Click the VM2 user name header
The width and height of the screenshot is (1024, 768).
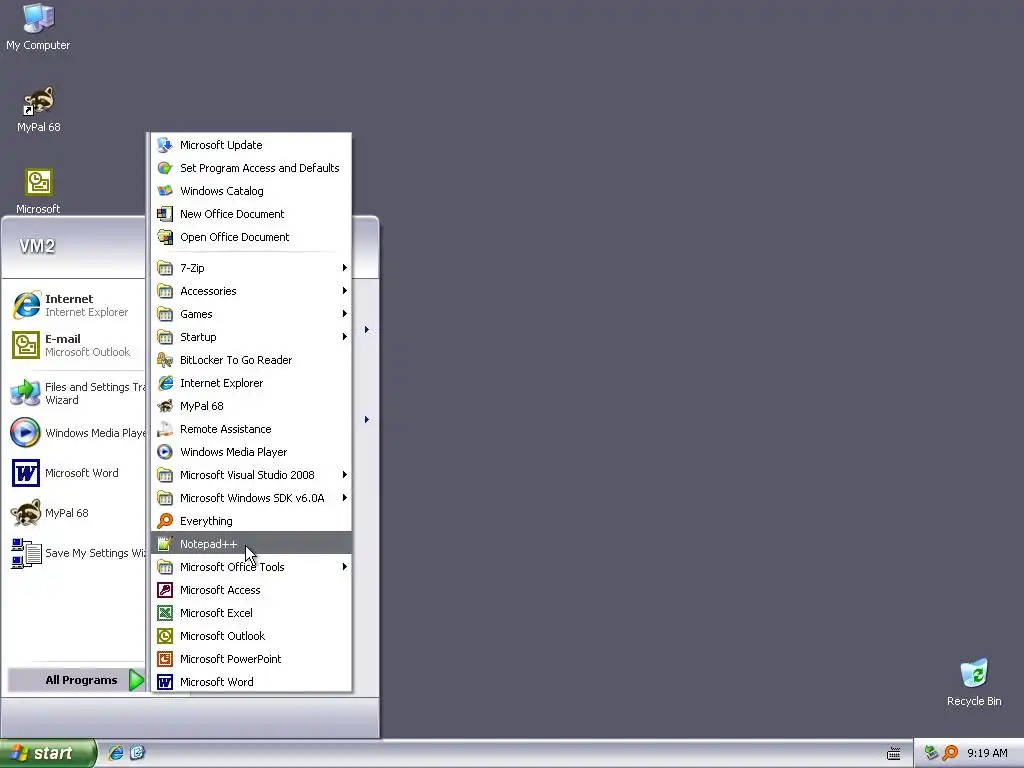[37, 246]
